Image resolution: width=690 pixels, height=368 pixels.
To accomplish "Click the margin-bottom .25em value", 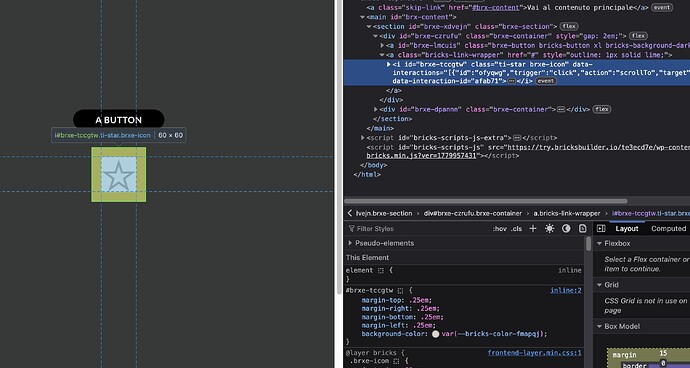I will 430,317.
